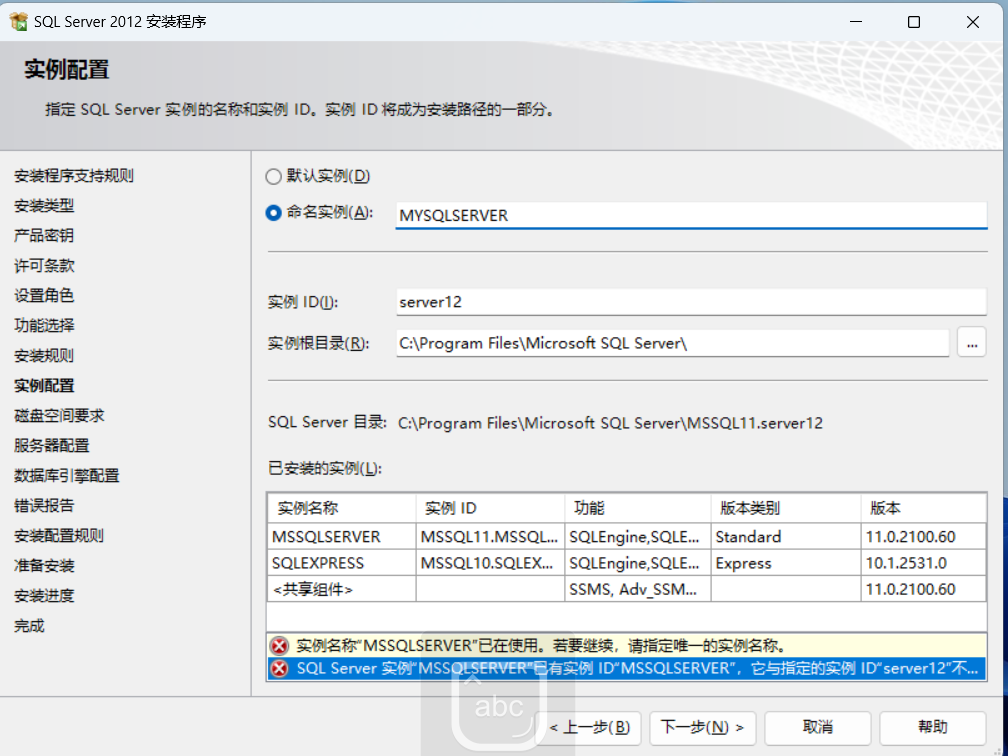Image resolution: width=1008 pixels, height=756 pixels.
Task: Click 功能 column header
Action: click(x=638, y=508)
